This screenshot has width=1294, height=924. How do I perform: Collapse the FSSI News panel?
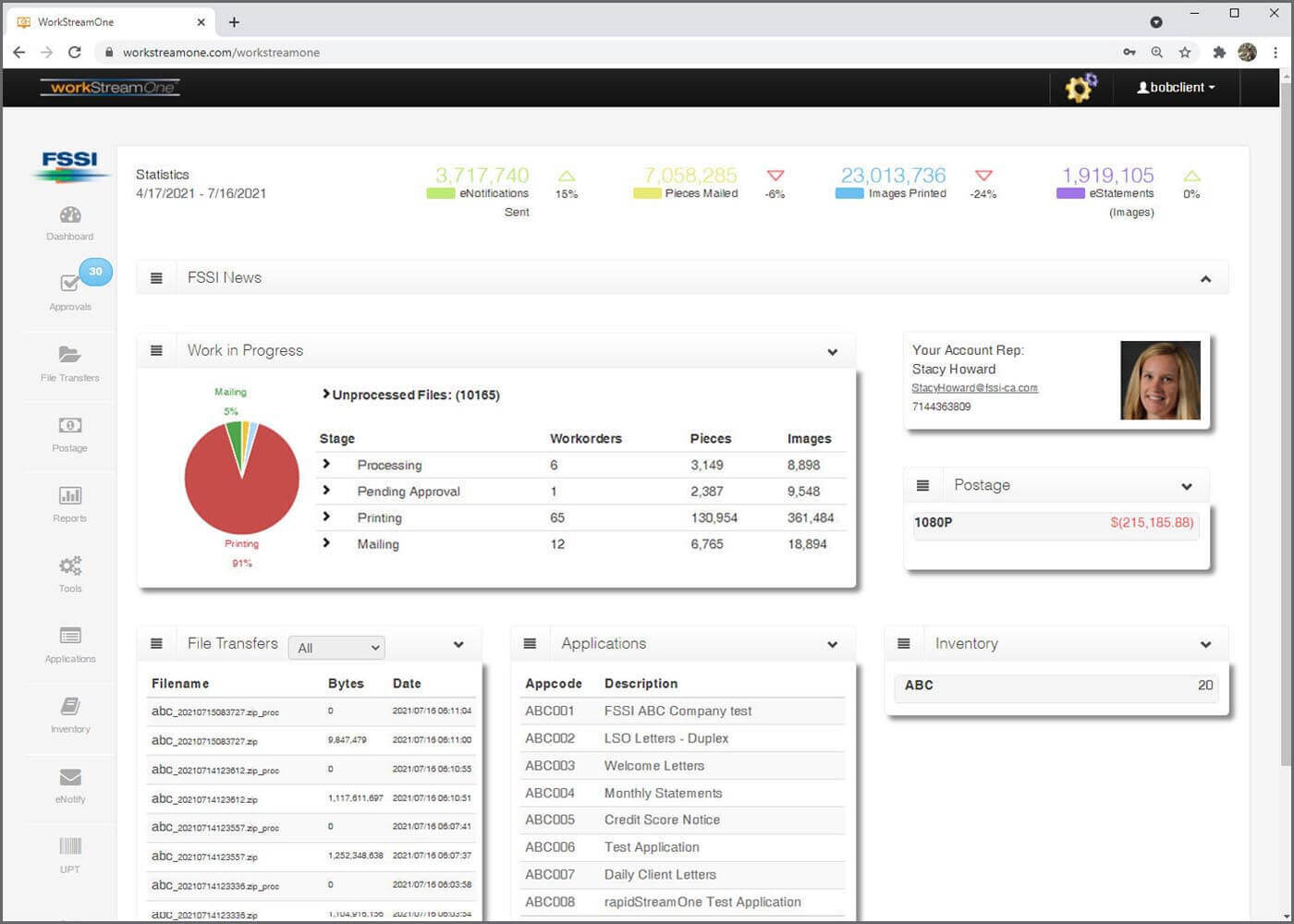(x=1205, y=277)
